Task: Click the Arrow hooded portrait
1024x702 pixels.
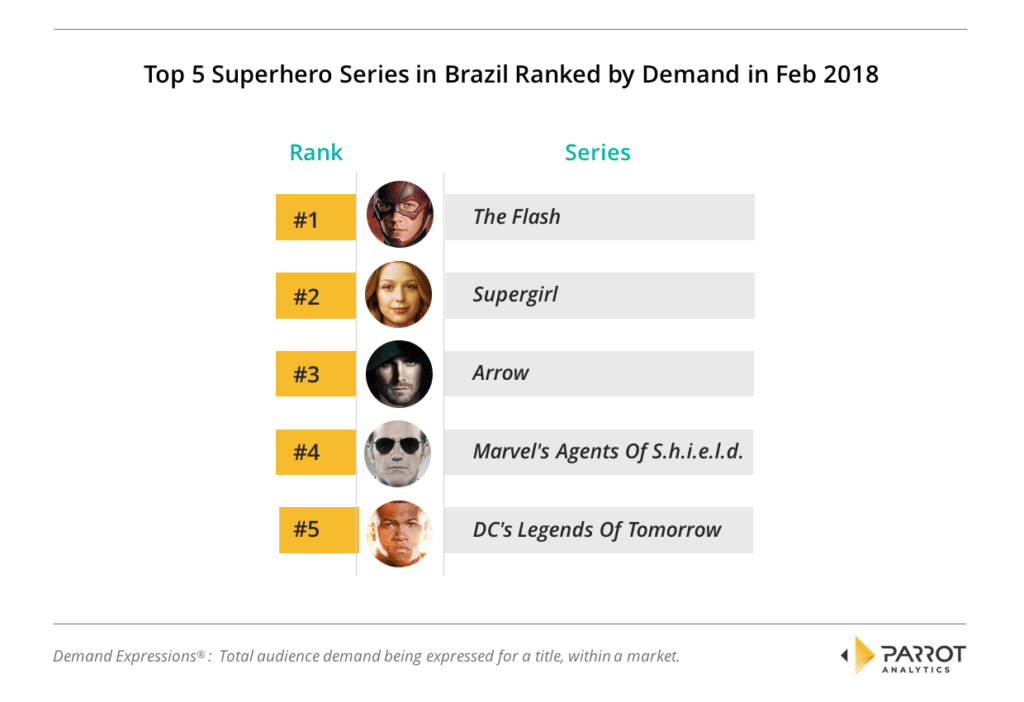Action: click(399, 374)
